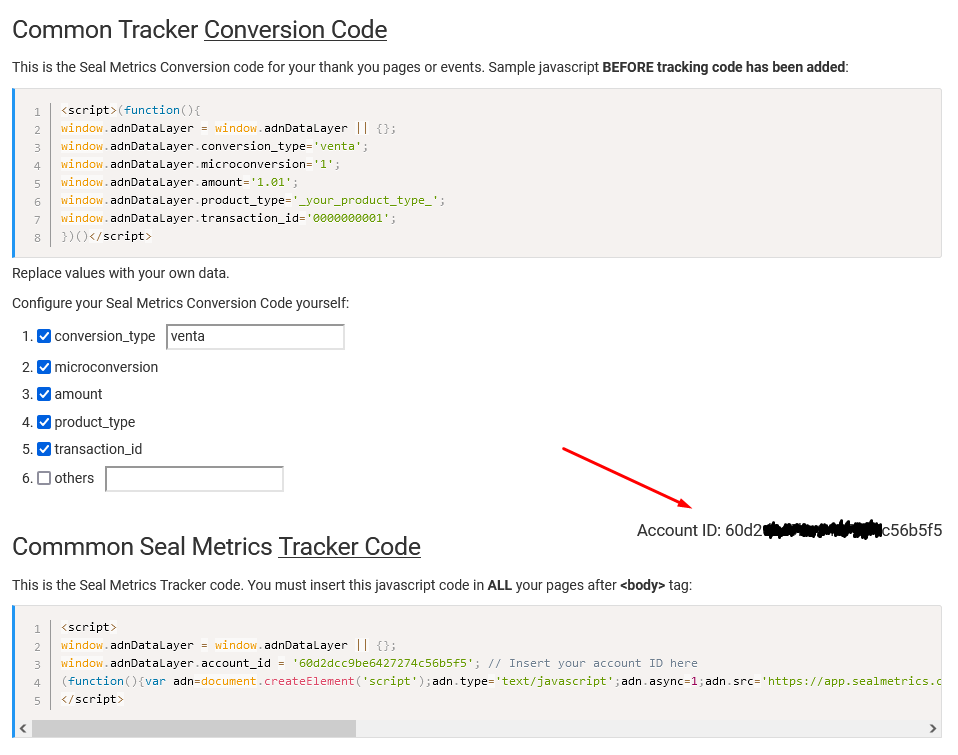The image size is (958, 755).
Task: Focus the empty others text field
Action: [194, 479]
